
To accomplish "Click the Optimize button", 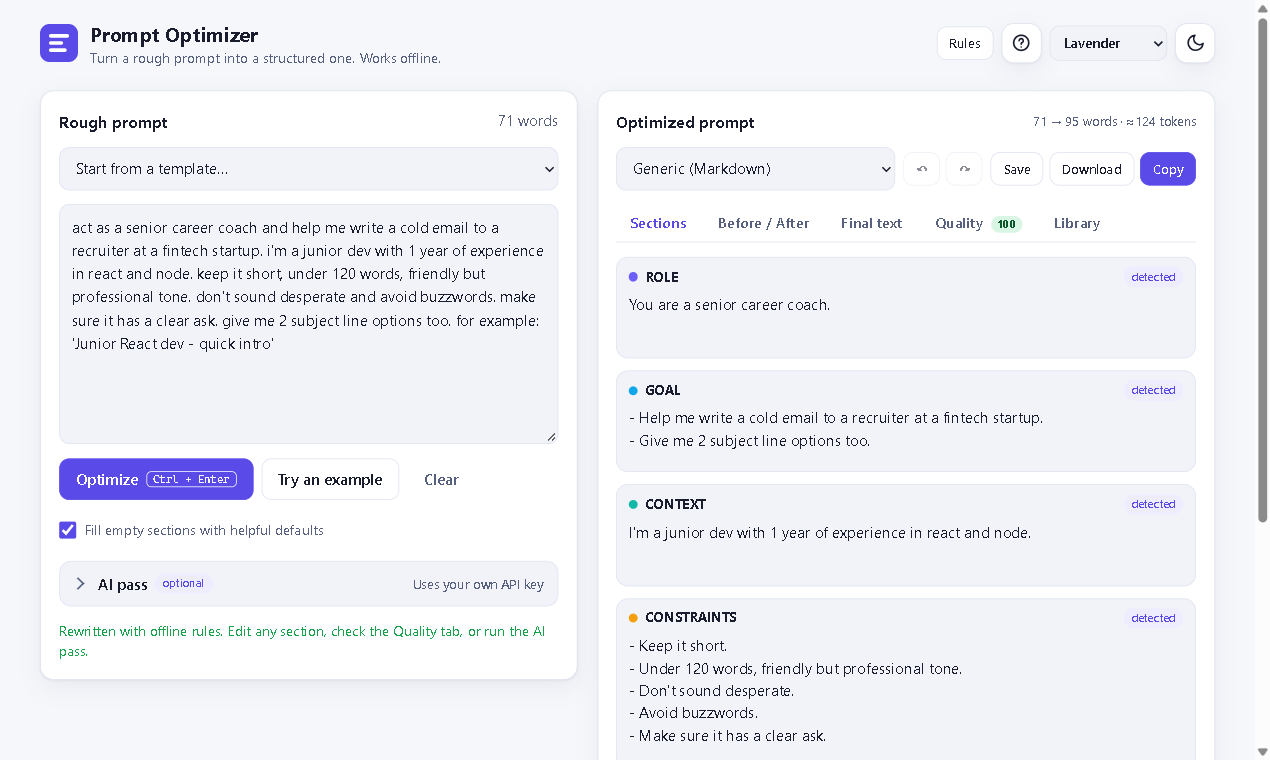I will (156, 479).
